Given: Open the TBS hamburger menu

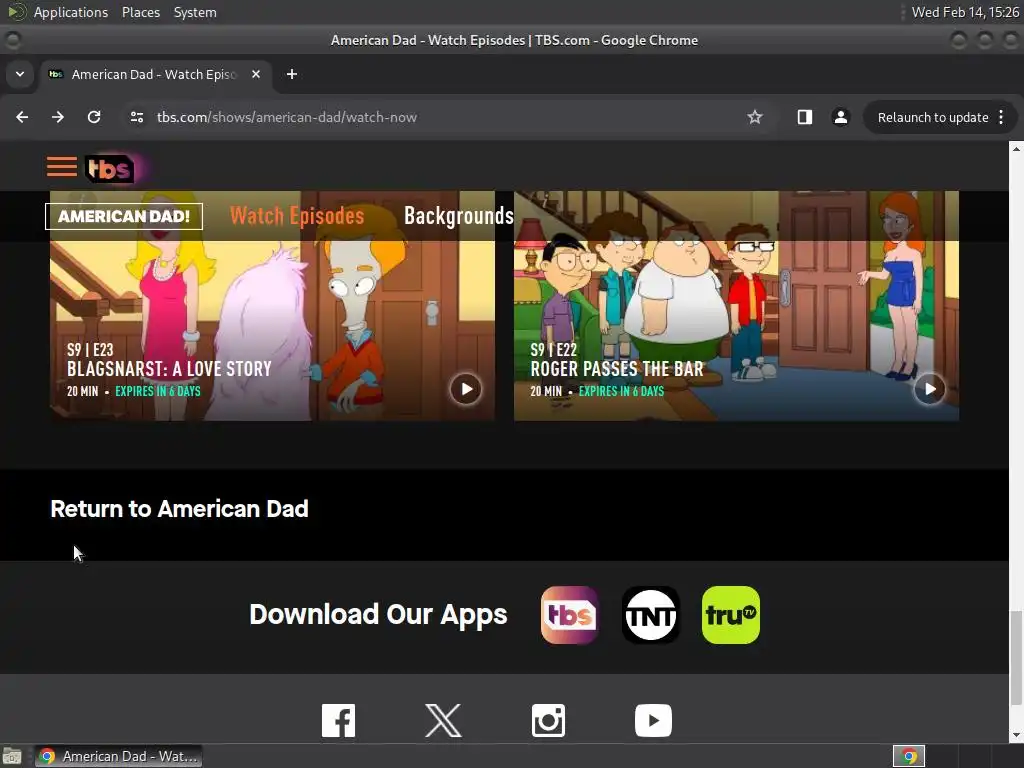Looking at the screenshot, I should 61,167.
